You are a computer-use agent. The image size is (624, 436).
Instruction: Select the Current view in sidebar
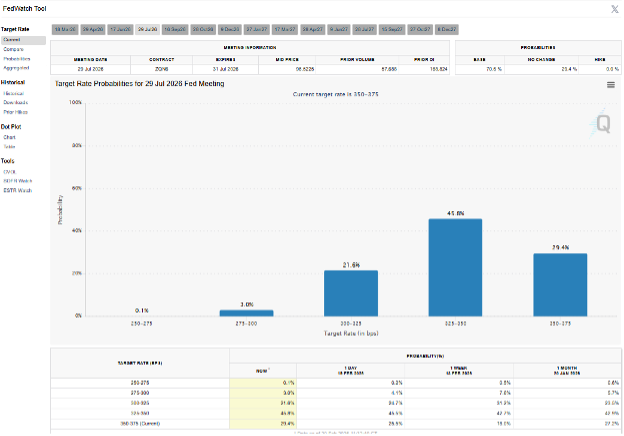coord(11,40)
